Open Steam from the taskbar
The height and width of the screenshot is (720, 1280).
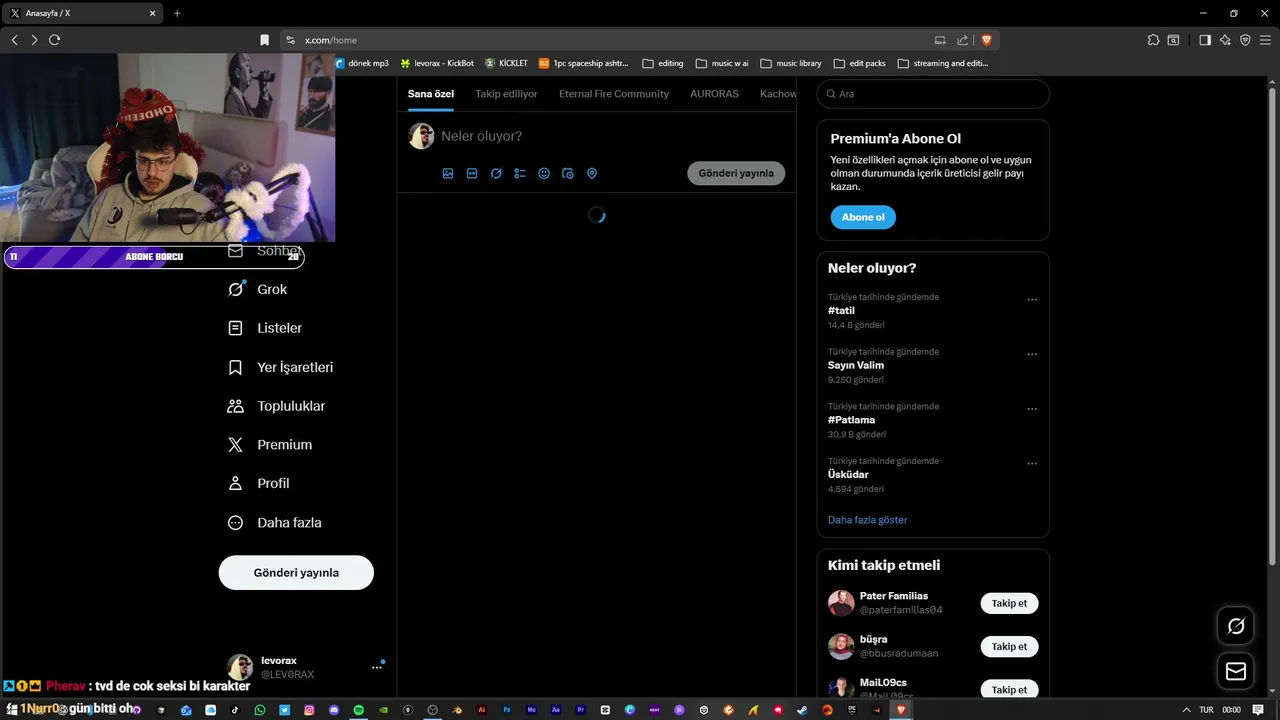coord(802,710)
